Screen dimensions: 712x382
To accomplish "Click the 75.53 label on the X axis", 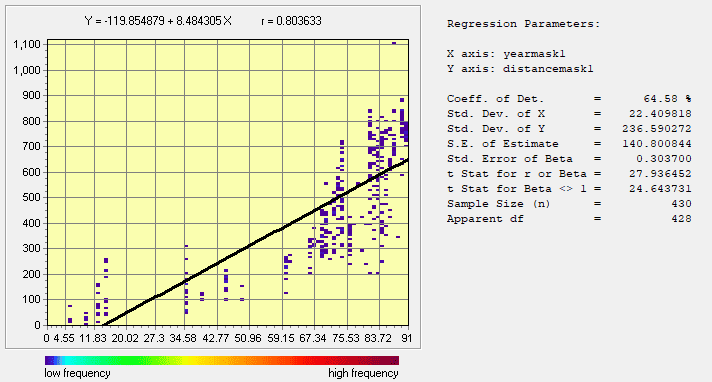I will point(346,338).
